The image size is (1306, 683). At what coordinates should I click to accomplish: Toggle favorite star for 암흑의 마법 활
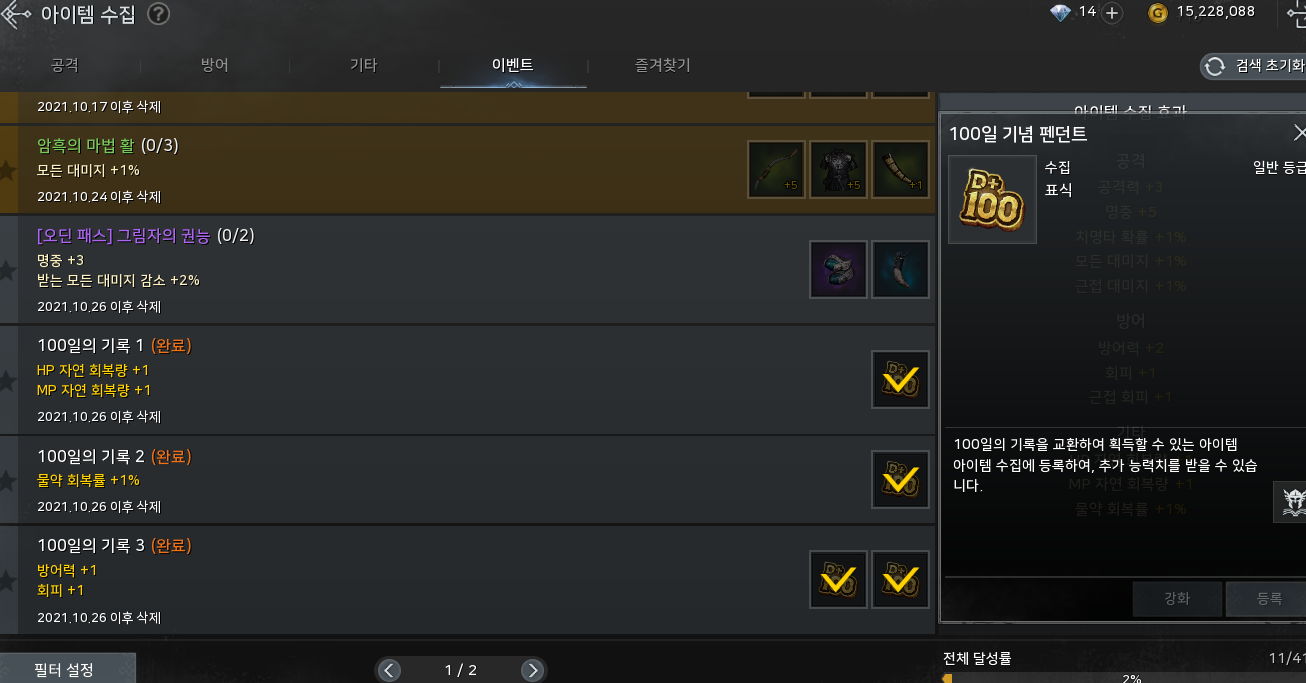coord(8,170)
